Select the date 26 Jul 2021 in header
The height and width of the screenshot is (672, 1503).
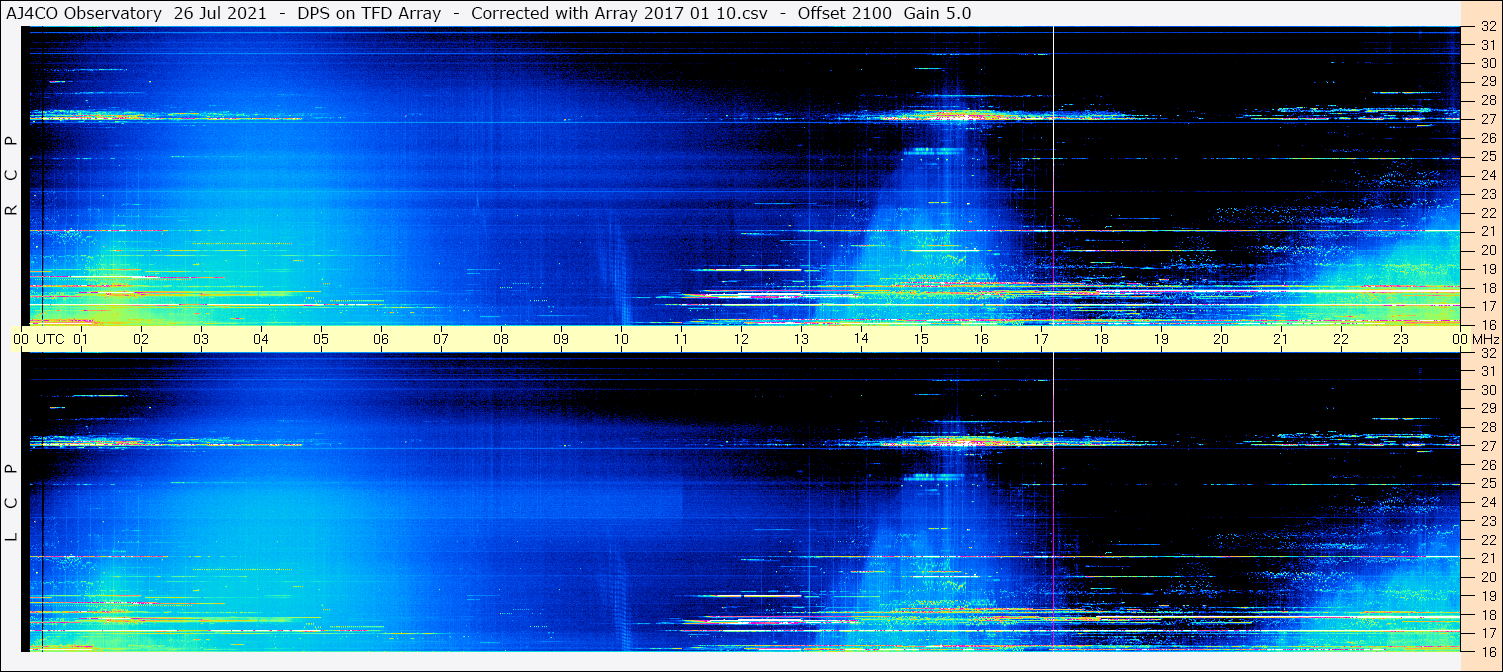[x=221, y=13]
